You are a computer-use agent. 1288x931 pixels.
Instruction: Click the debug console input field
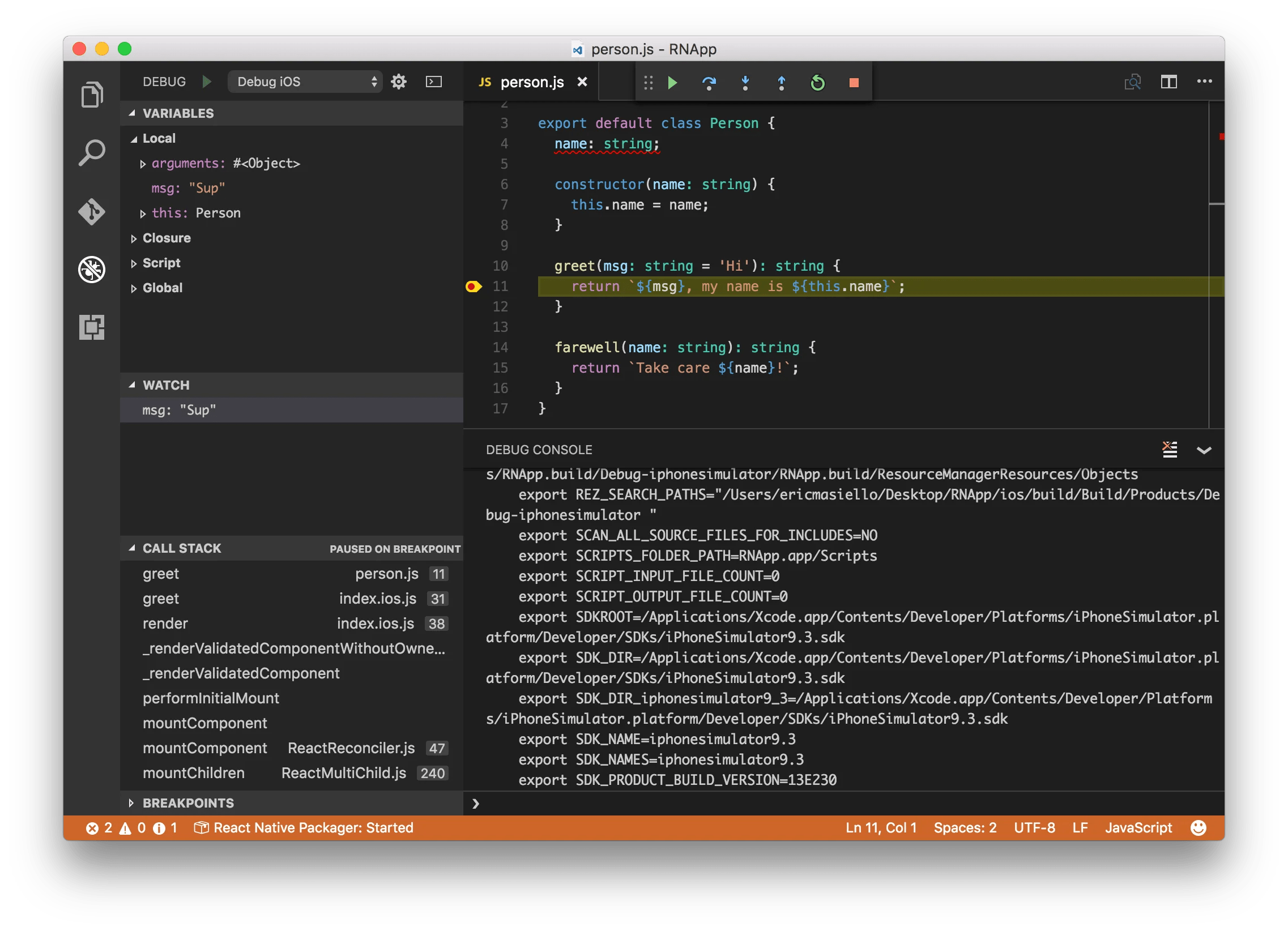pos(841,803)
